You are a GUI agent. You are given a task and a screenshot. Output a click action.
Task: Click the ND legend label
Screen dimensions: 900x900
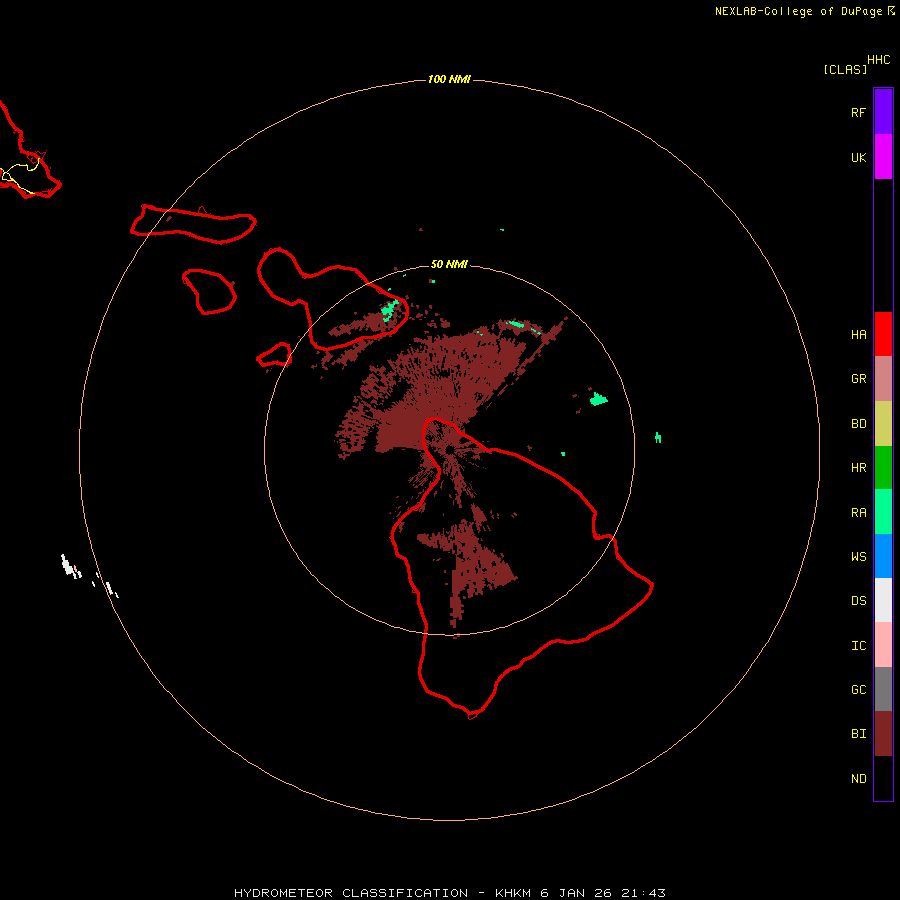[x=858, y=779]
